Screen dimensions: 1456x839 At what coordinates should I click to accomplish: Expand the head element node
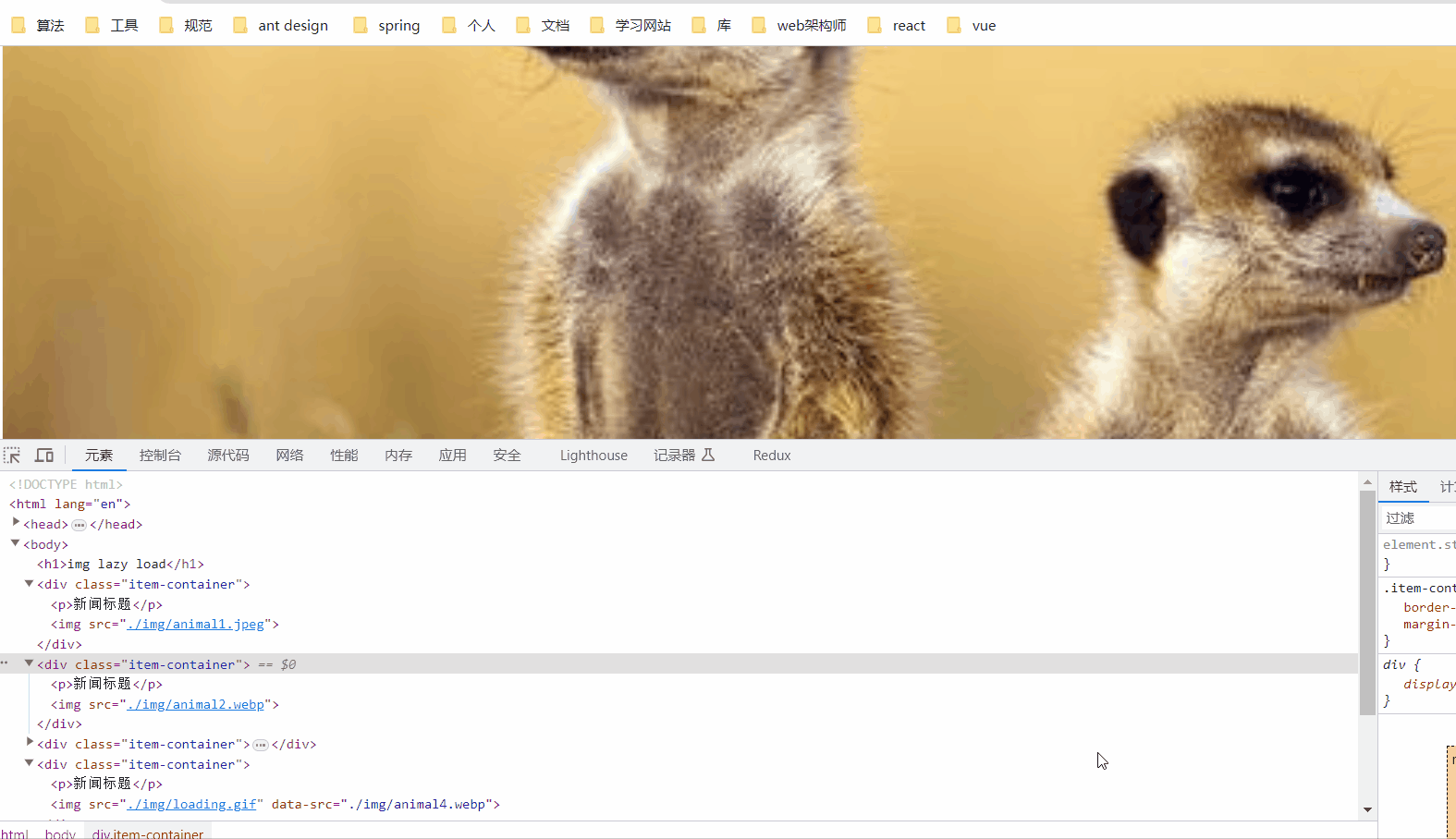click(x=16, y=523)
